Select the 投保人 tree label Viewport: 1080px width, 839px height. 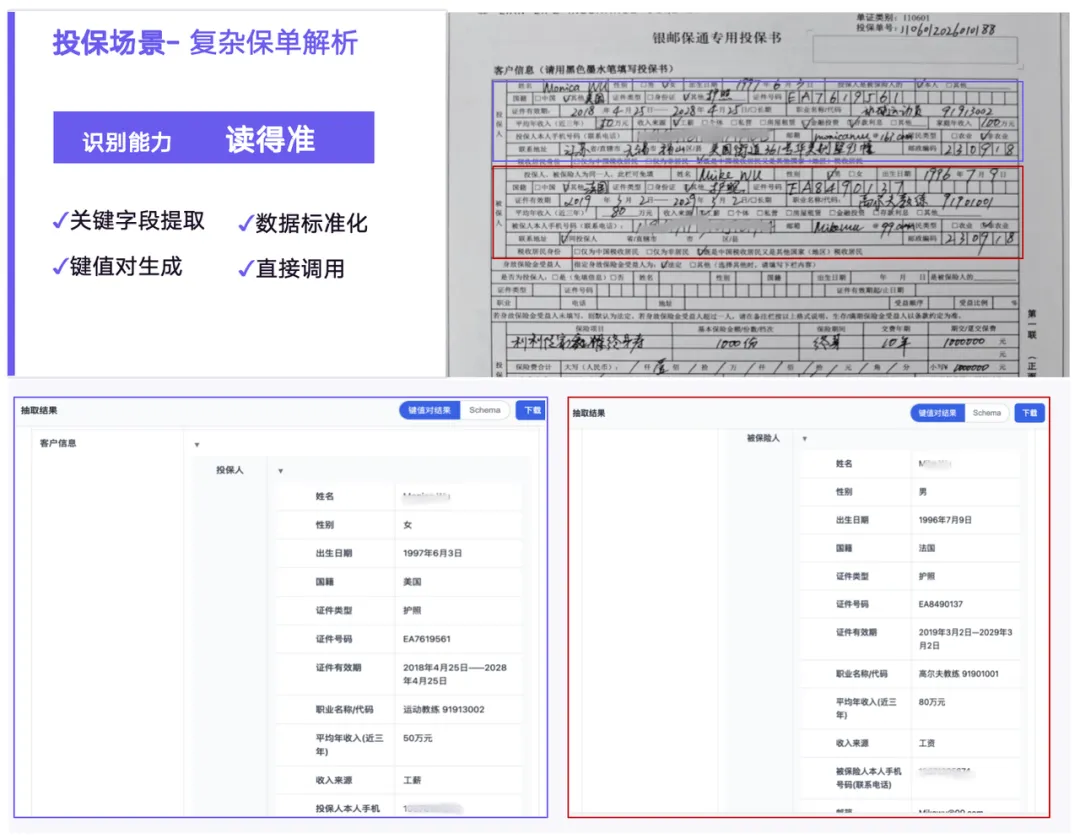(229, 470)
